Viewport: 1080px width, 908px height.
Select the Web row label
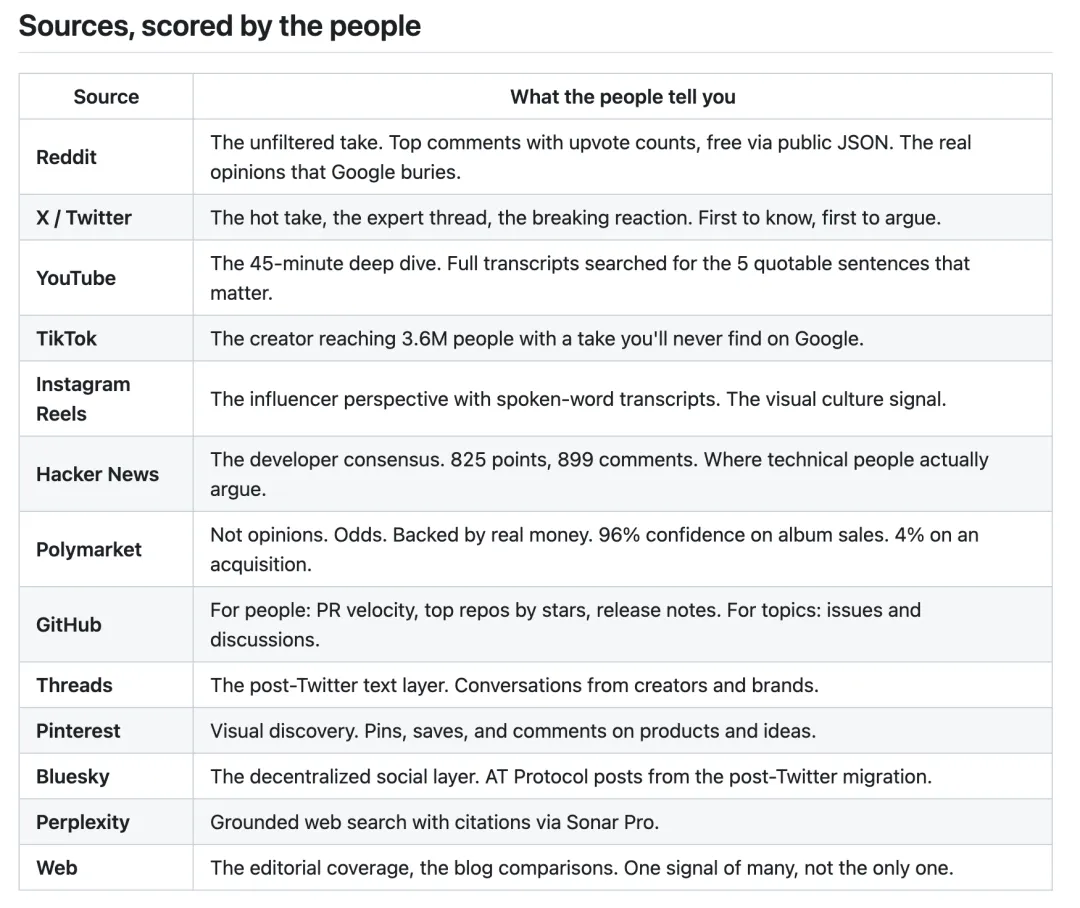click(x=56, y=867)
